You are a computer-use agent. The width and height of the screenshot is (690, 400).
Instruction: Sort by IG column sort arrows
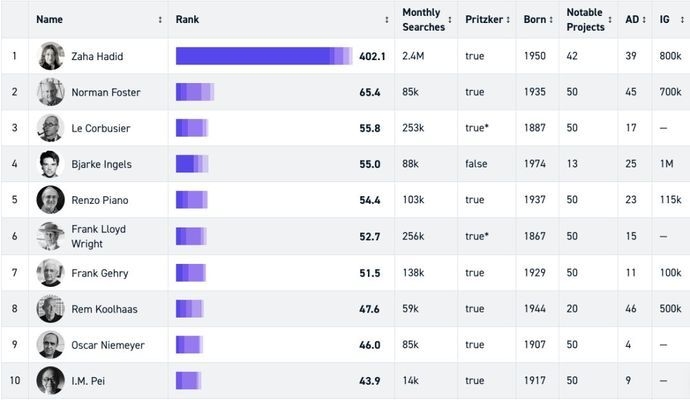[x=678, y=20]
